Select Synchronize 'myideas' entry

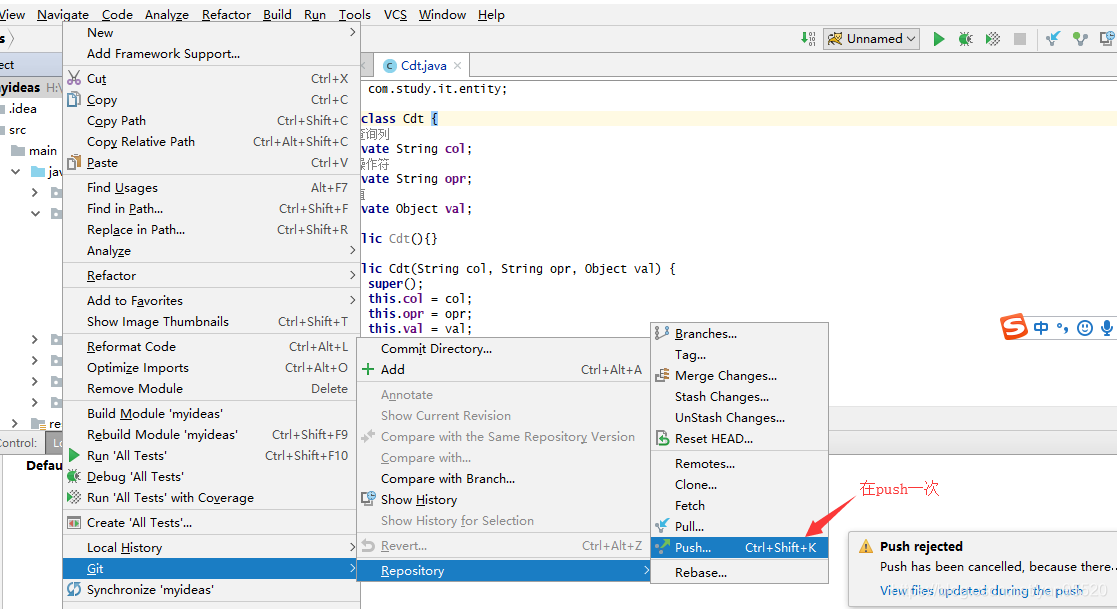pos(211,589)
